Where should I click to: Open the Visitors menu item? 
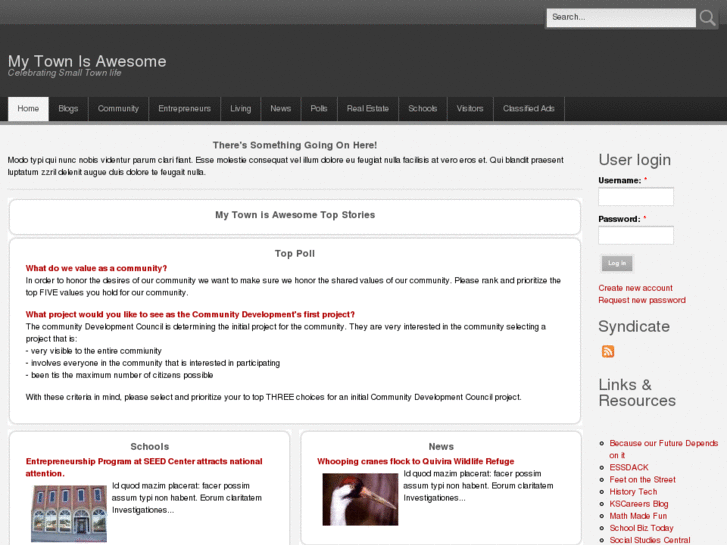pyautogui.click(x=470, y=109)
